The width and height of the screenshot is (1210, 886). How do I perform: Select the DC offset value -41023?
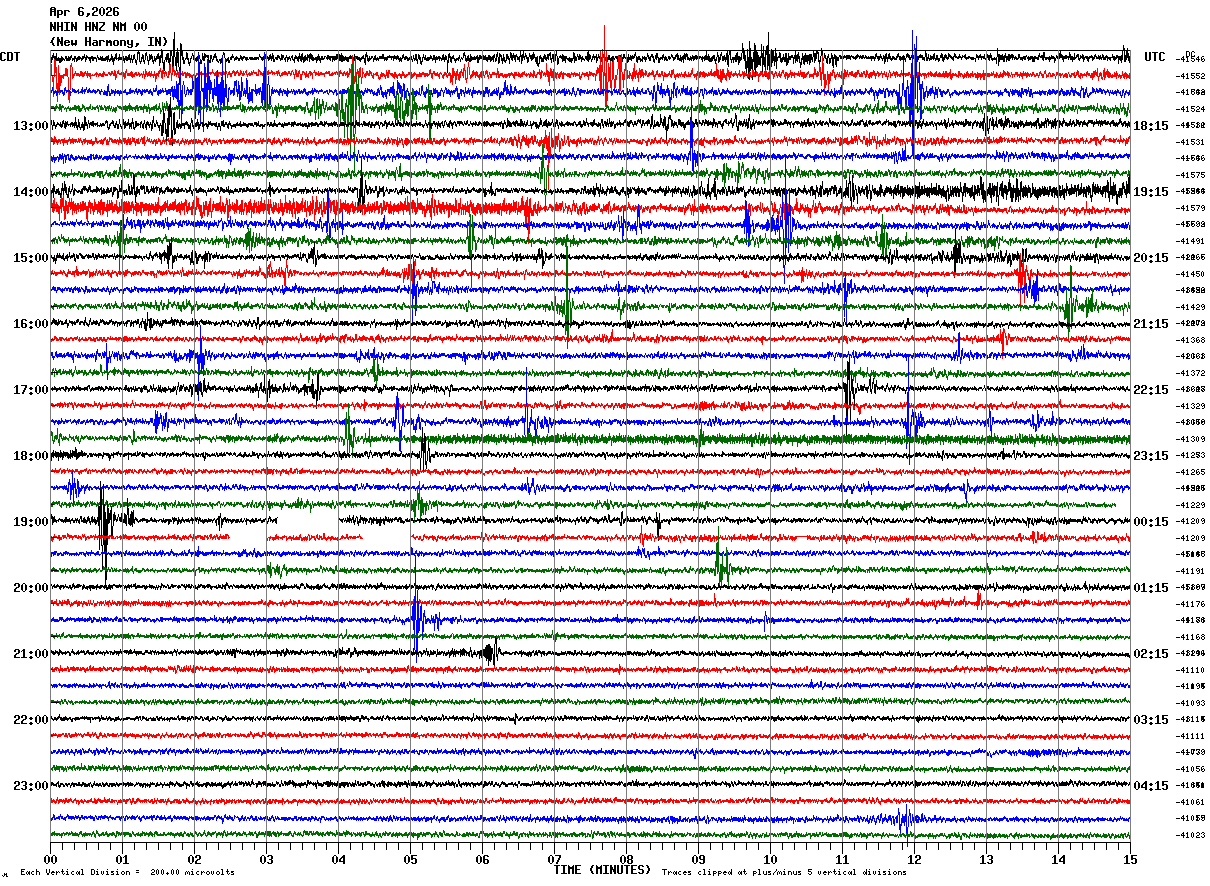1190,835
